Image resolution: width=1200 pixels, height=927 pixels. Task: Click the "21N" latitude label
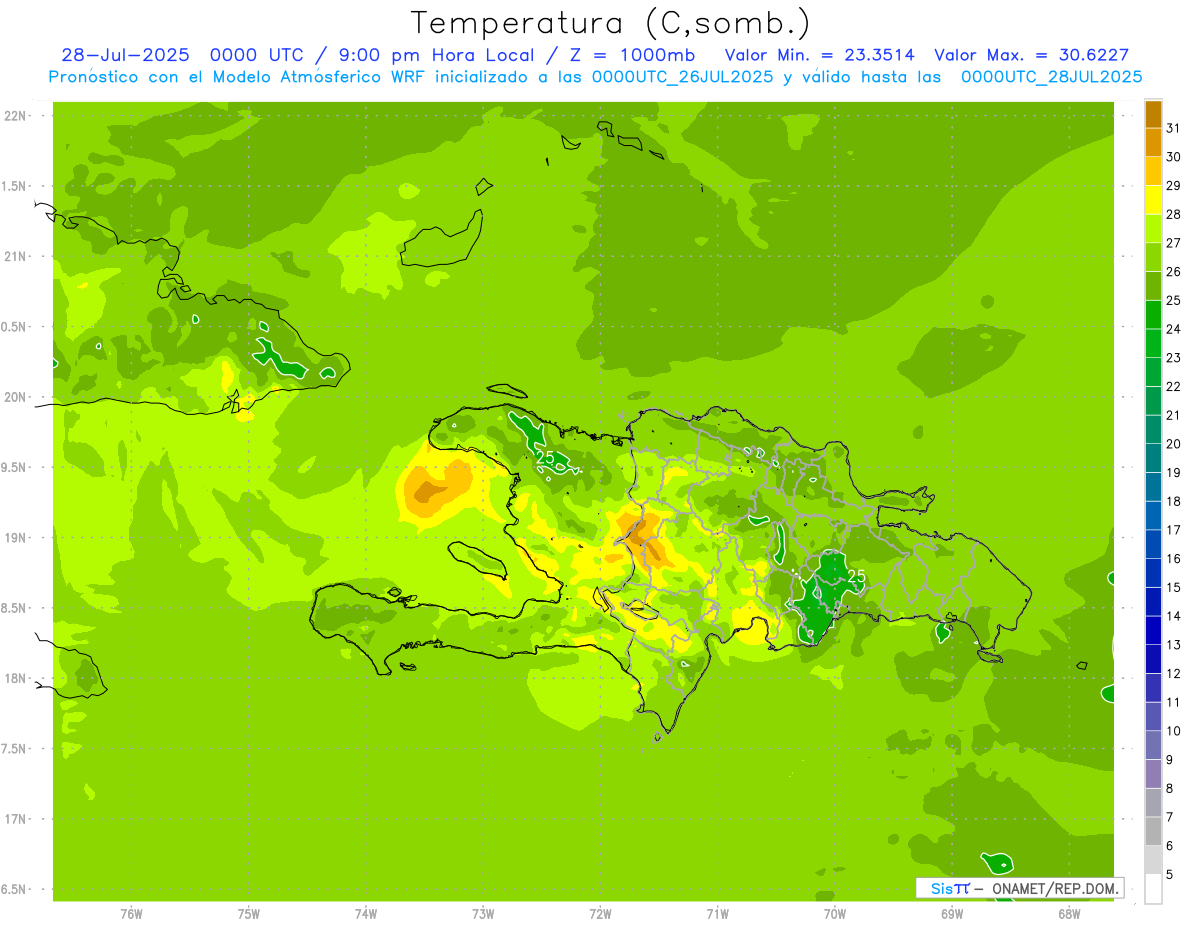click(14, 256)
